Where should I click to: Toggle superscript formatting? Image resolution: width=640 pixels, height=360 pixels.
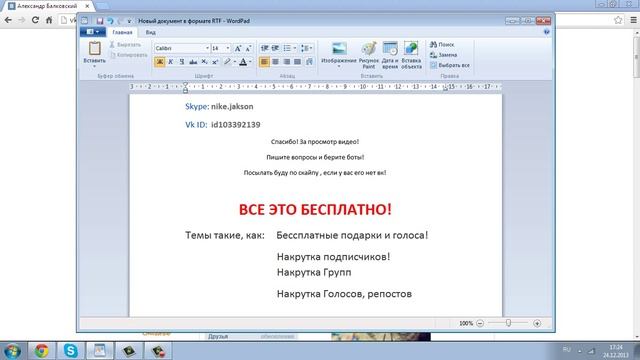[x=215, y=62]
